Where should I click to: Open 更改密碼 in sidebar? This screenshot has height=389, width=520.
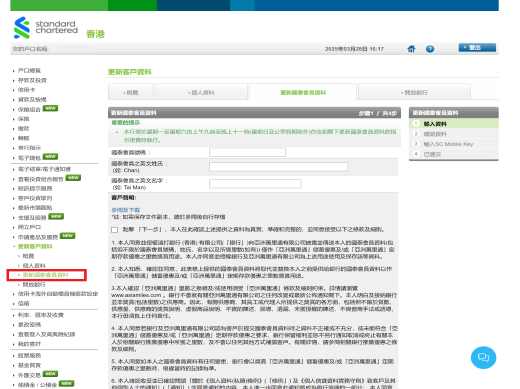pyautogui.click(x=29, y=325)
